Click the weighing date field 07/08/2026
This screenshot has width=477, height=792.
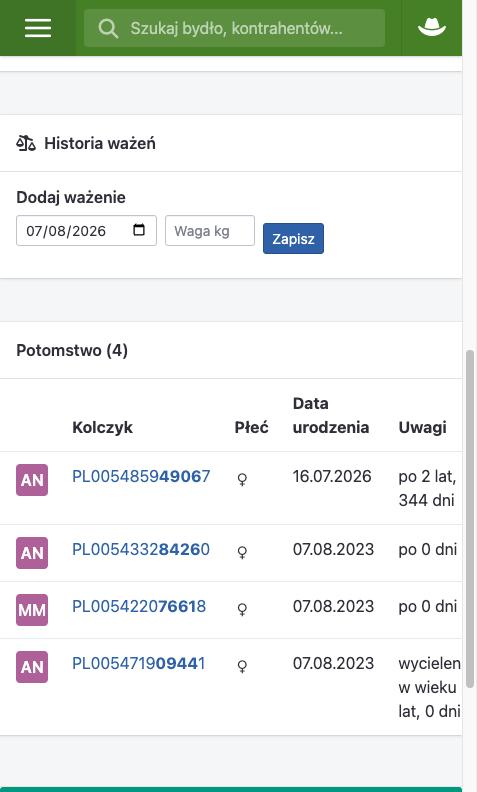click(x=86, y=231)
